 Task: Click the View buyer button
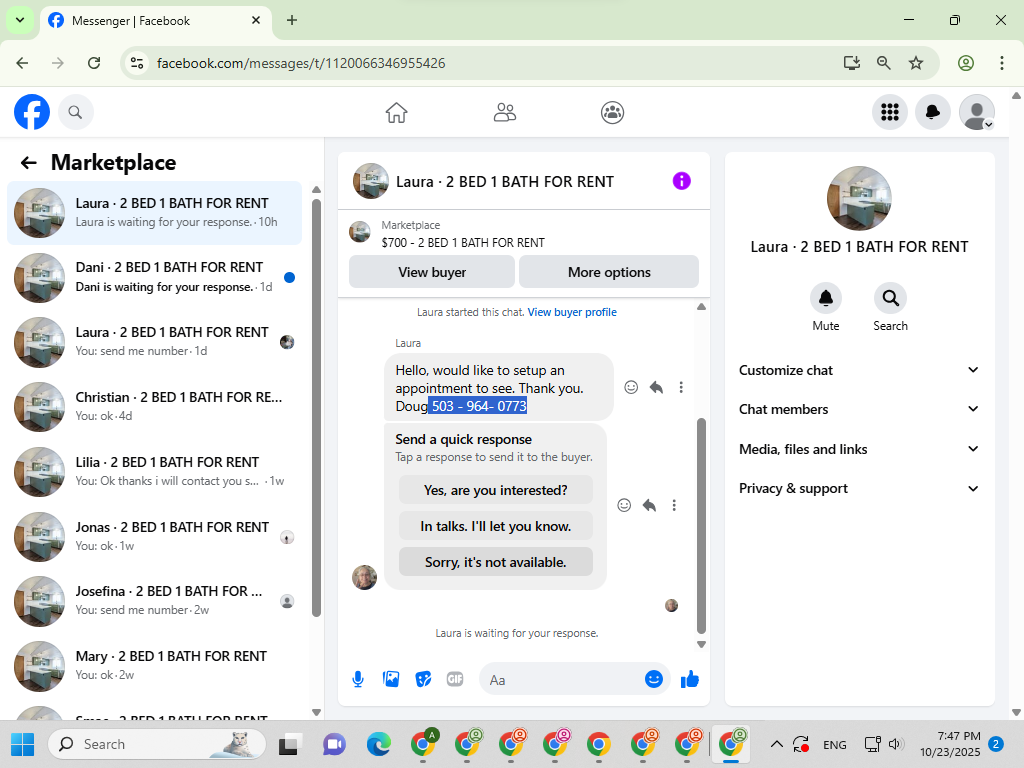point(432,272)
